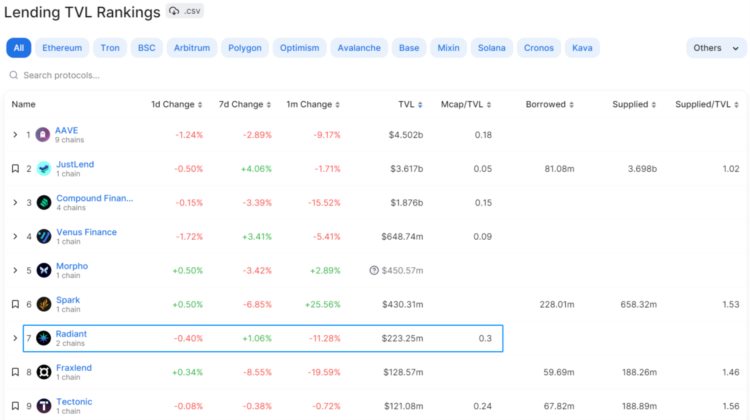Click the question mark icon beside Morpho TVL
750x420 pixels.
pyautogui.click(x=373, y=270)
